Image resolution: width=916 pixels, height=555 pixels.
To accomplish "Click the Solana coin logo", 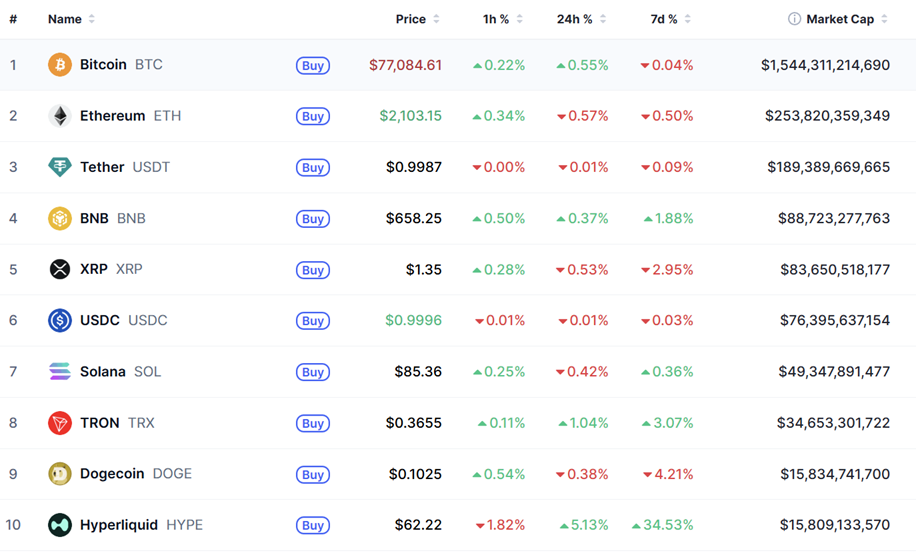I will tap(60, 372).
